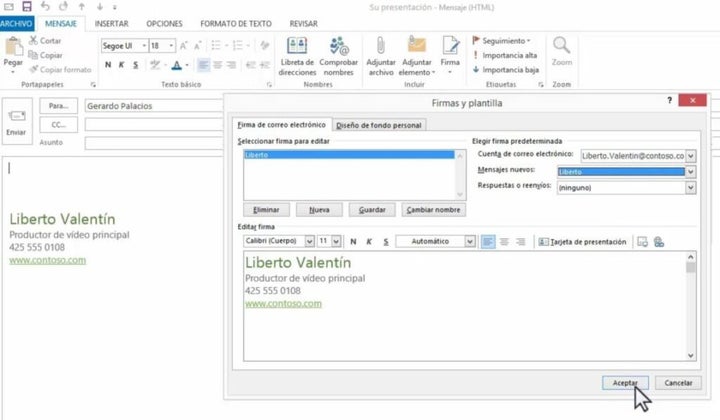Insert picture icon in signature editor
Viewport: 720px width, 420px height.
tap(643, 242)
